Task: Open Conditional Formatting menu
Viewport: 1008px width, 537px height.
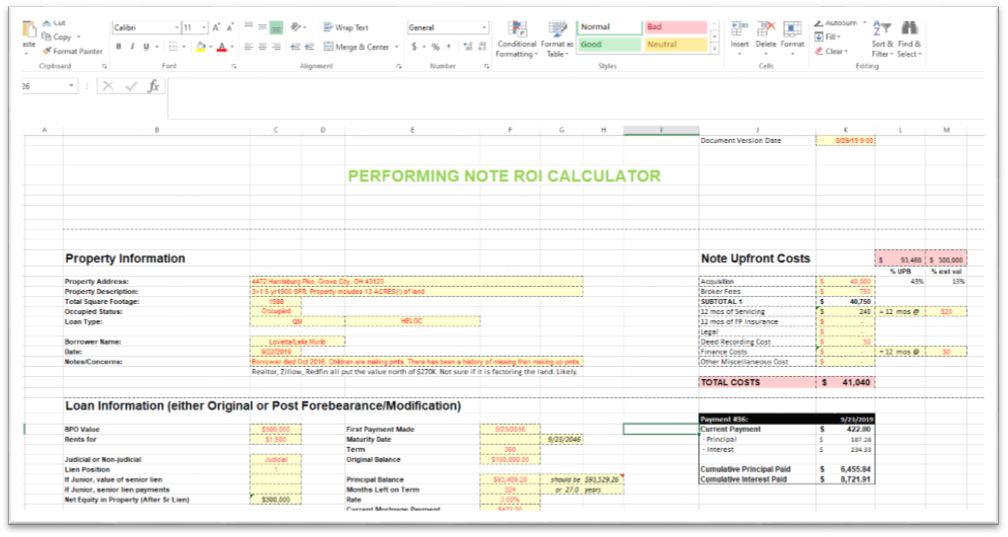Action: [x=517, y=39]
